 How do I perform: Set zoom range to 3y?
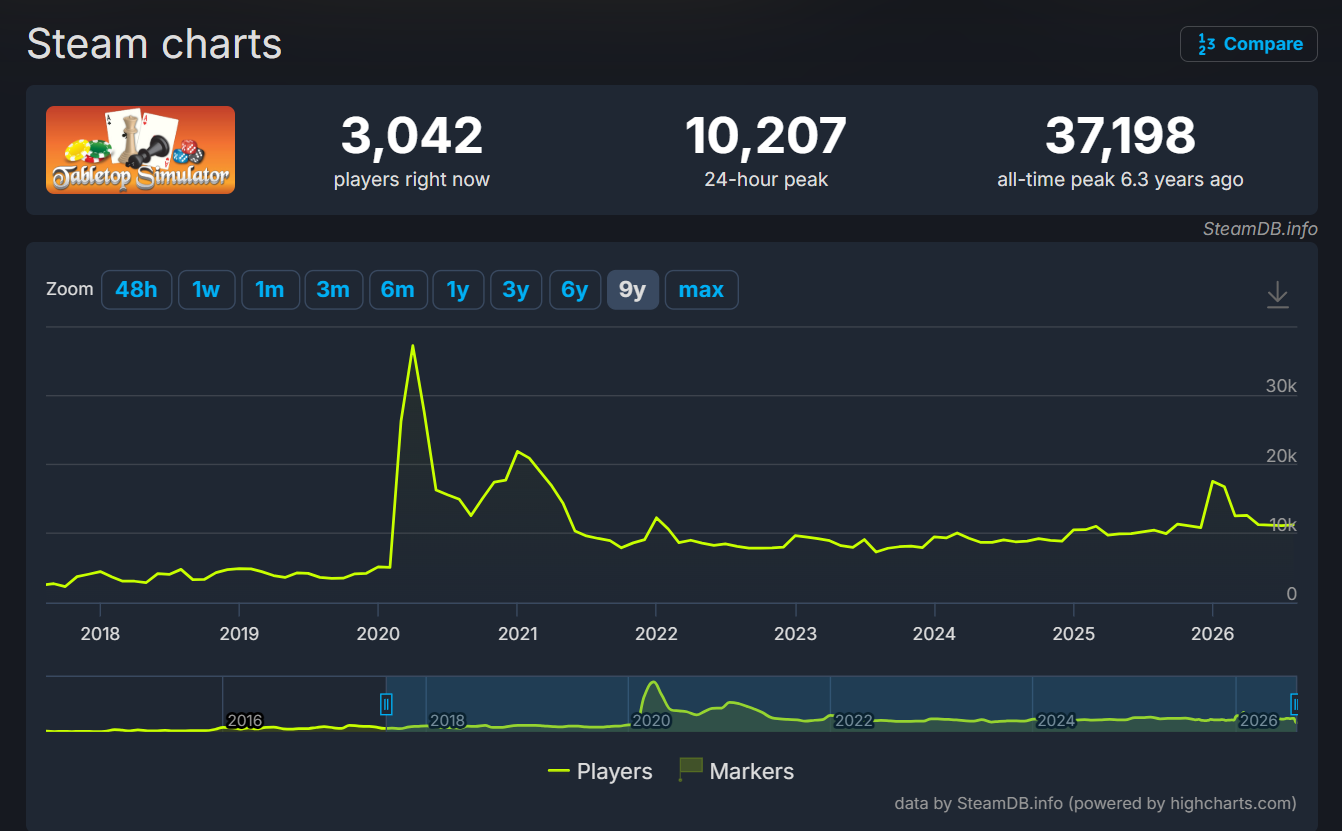[516, 290]
